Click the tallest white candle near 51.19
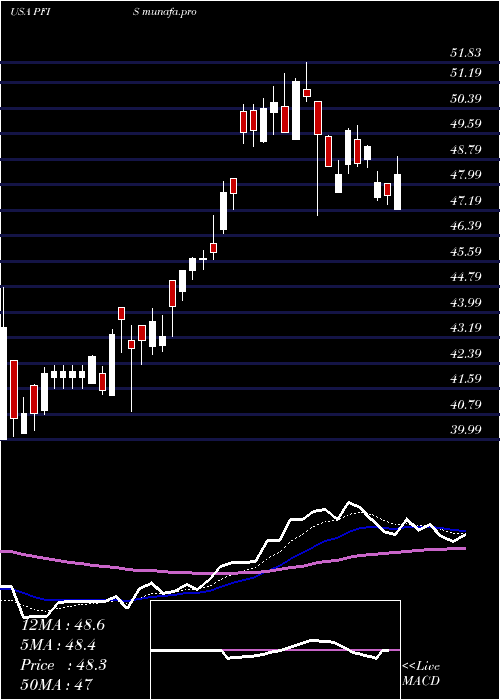 pyautogui.click(x=296, y=110)
